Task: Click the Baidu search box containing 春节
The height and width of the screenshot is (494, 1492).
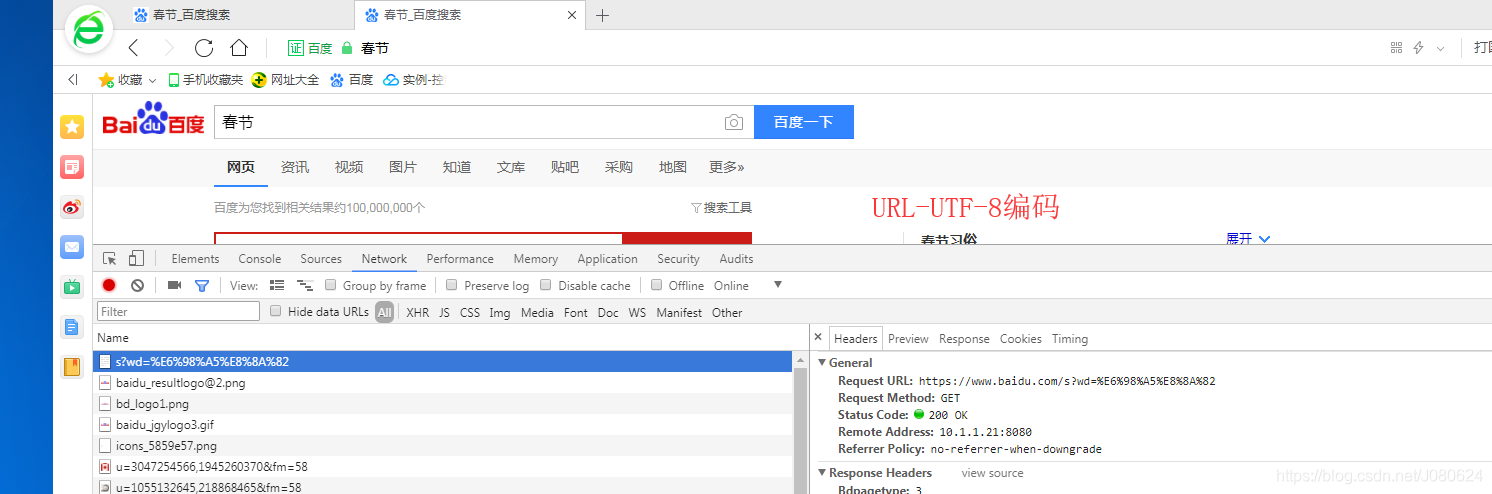Action: (x=484, y=122)
